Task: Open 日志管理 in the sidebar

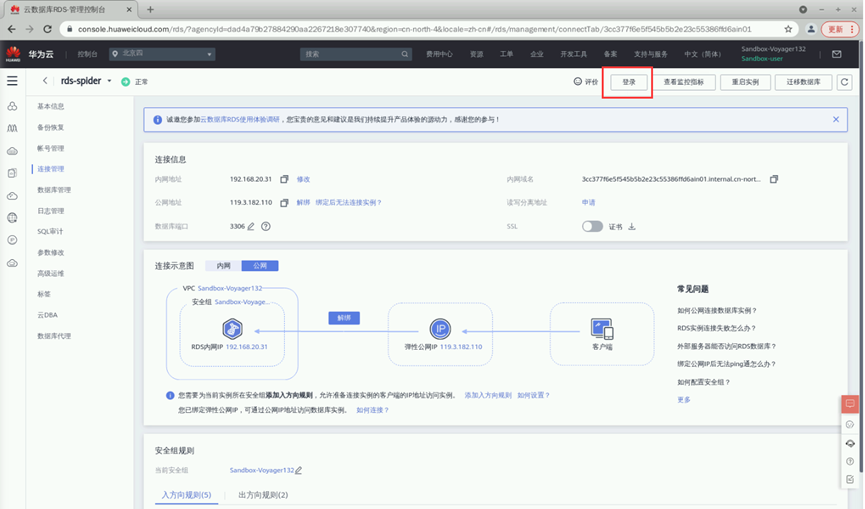Action: (x=51, y=211)
